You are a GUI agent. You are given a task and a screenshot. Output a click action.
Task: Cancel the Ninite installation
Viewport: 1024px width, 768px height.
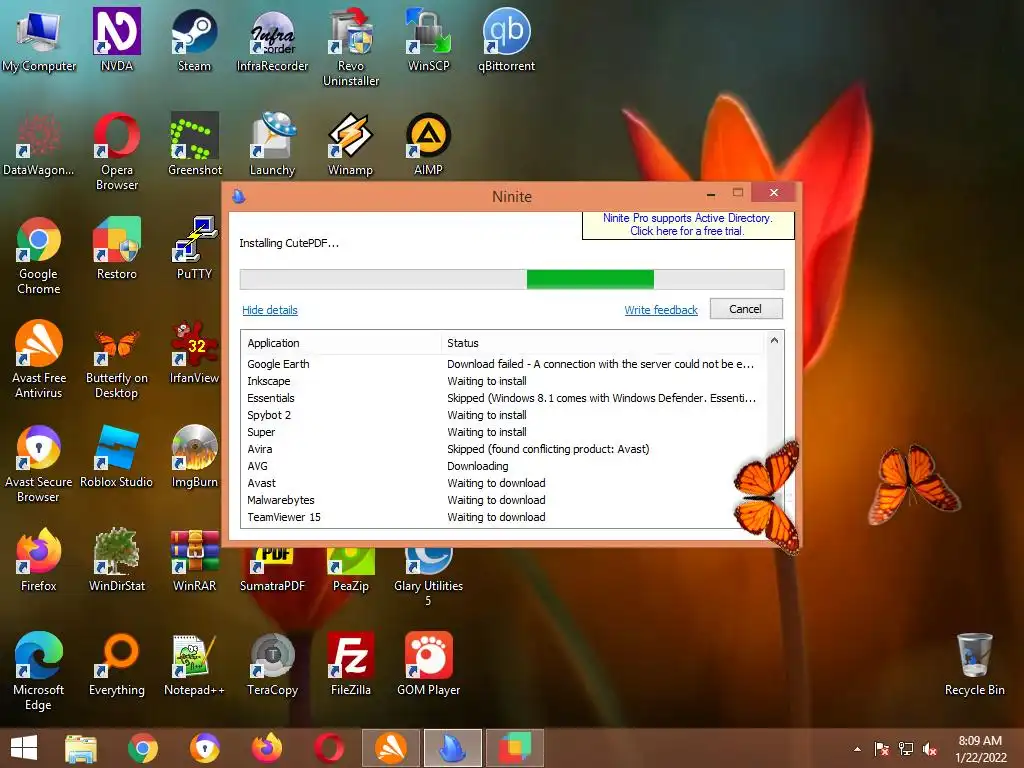[746, 309]
